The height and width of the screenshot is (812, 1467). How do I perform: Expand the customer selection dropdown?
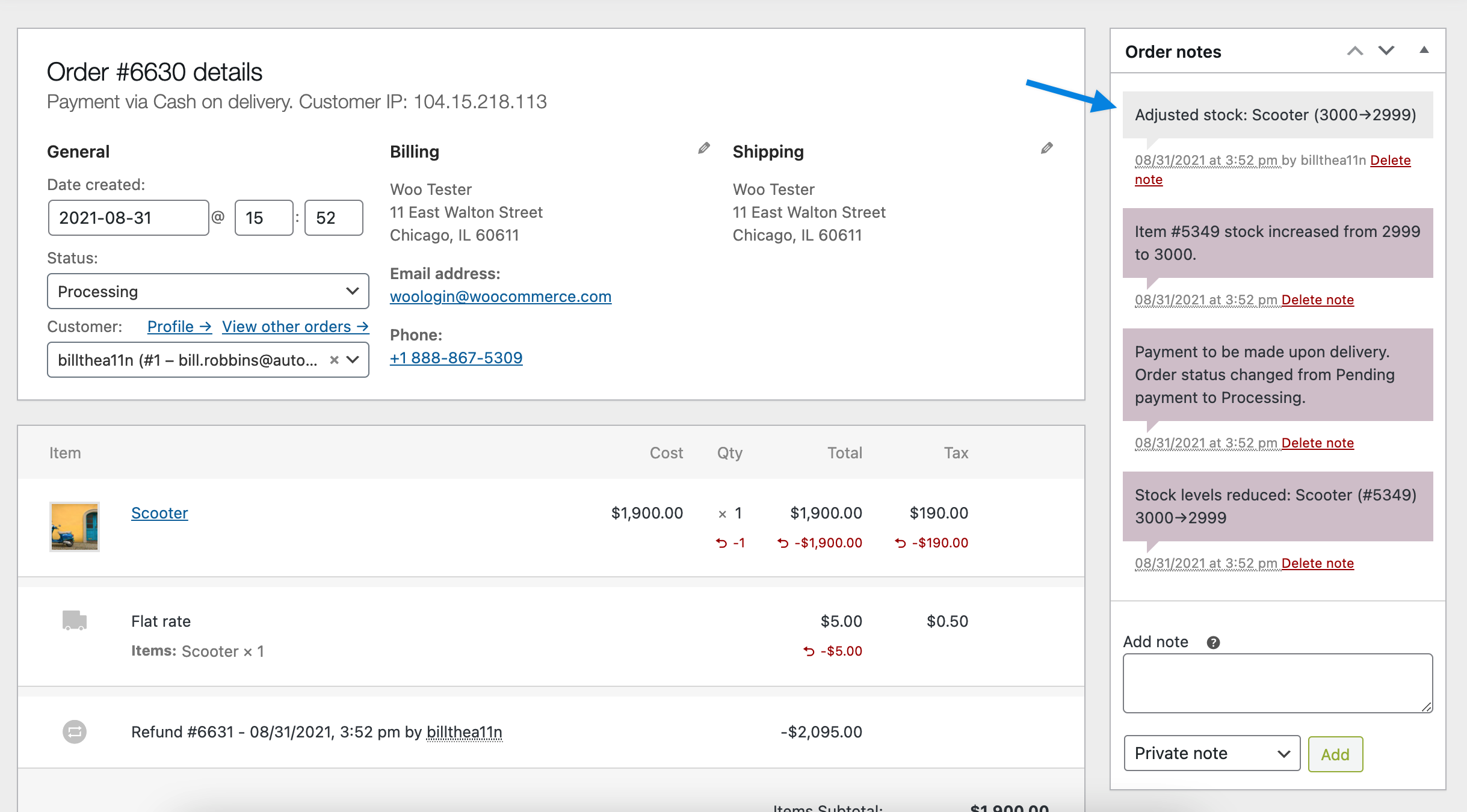tap(354, 360)
